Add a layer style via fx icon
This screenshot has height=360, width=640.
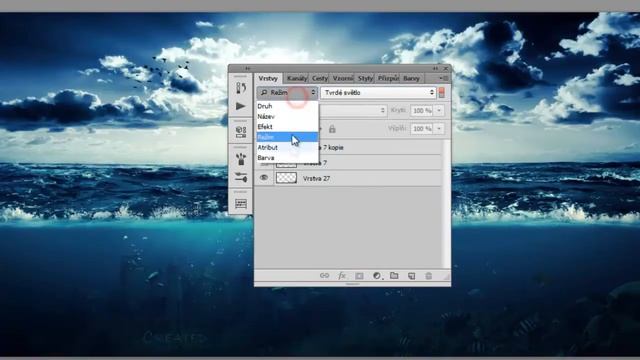342,276
